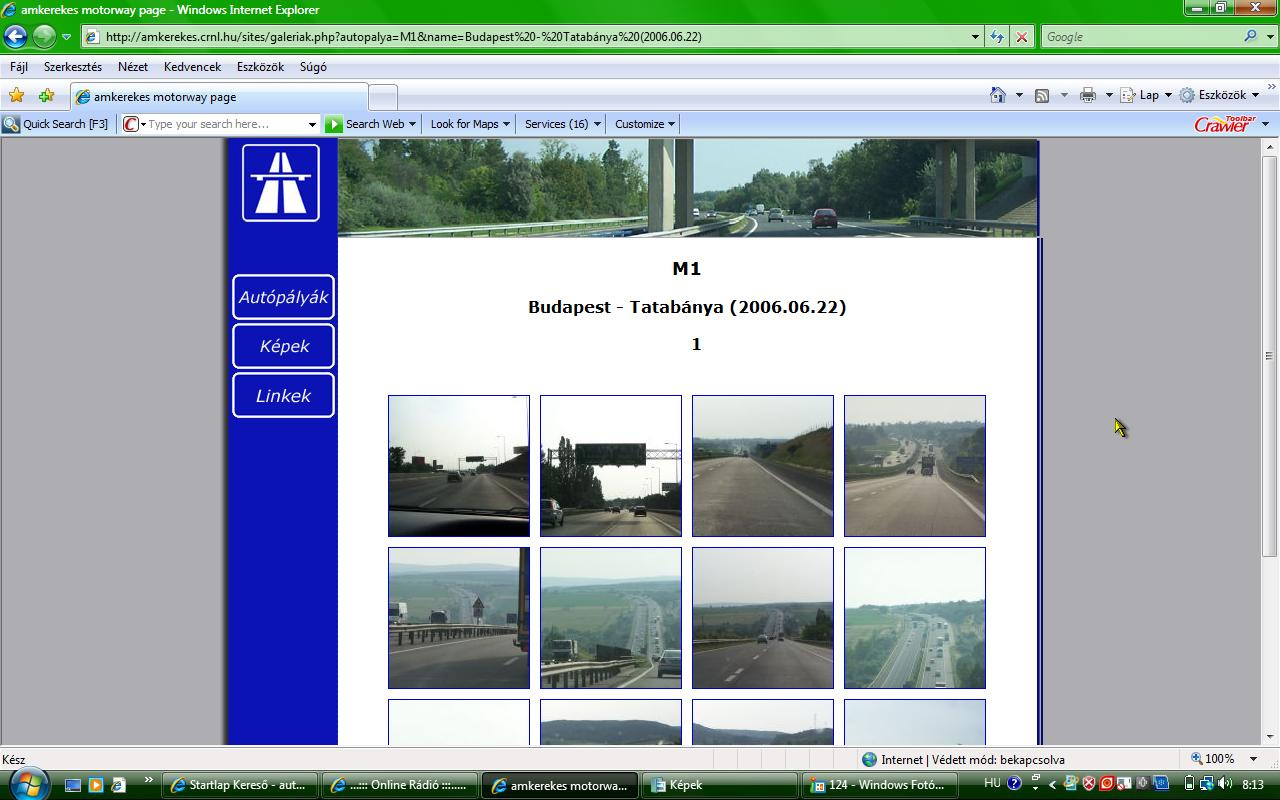Click the page vertical scrollbar thumb
The height and width of the screenshot is (800, 1280).
pos(1269,356)
